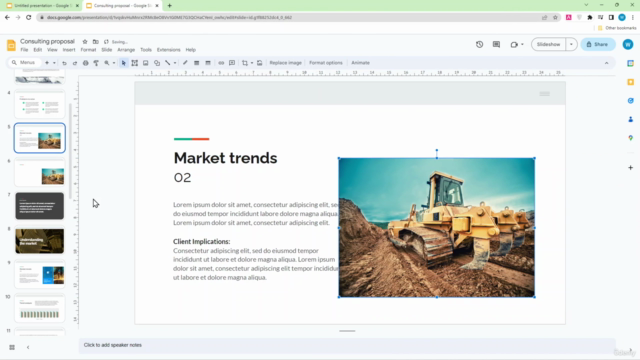This screenshot has width=640, height=360.
Task: Collapse the filmstrip with the chevron
Action: [x=28, y=347]
